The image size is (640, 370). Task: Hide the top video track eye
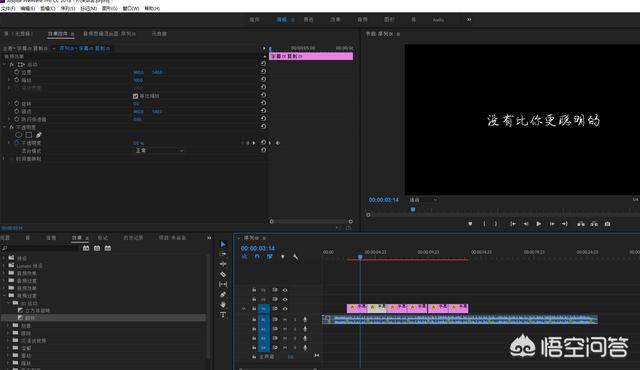pos(285,290)
